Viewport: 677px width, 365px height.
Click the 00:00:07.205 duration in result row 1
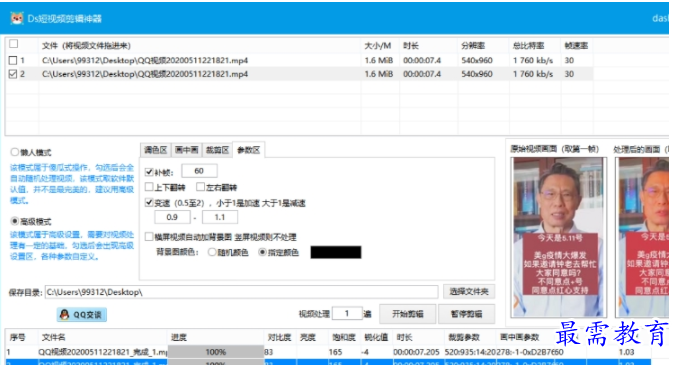[416, 352]
